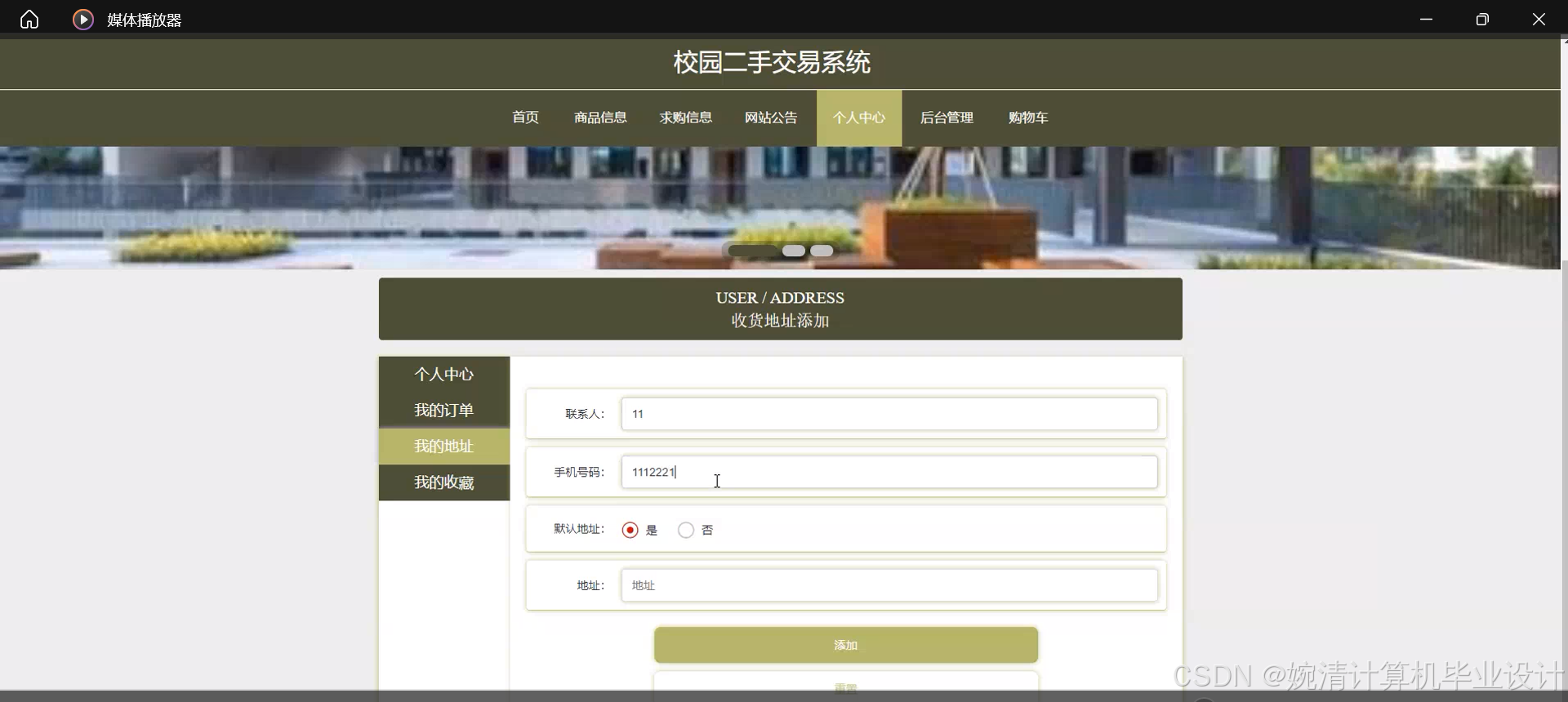The height and width of the screenshot is (702, 1568).
Task: Go to 商品信息 navigation item
Action: point(600,118)
